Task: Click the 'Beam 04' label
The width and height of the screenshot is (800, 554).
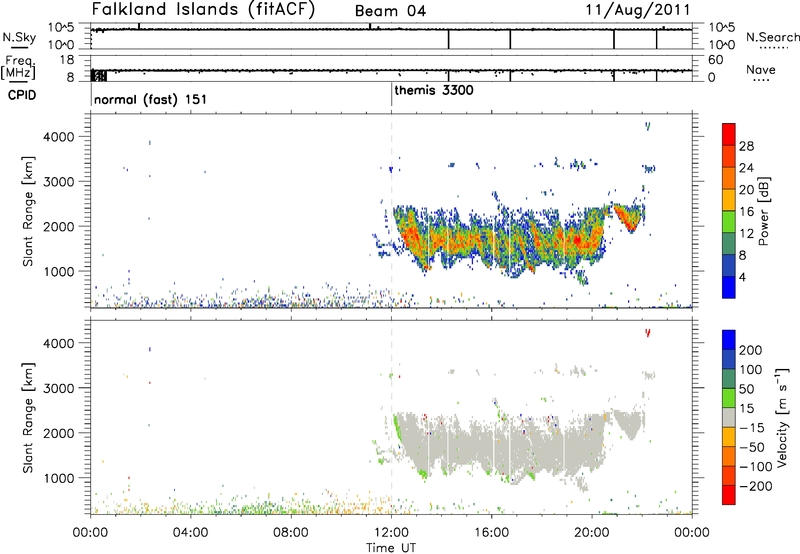Action: (x=390, y=11)
